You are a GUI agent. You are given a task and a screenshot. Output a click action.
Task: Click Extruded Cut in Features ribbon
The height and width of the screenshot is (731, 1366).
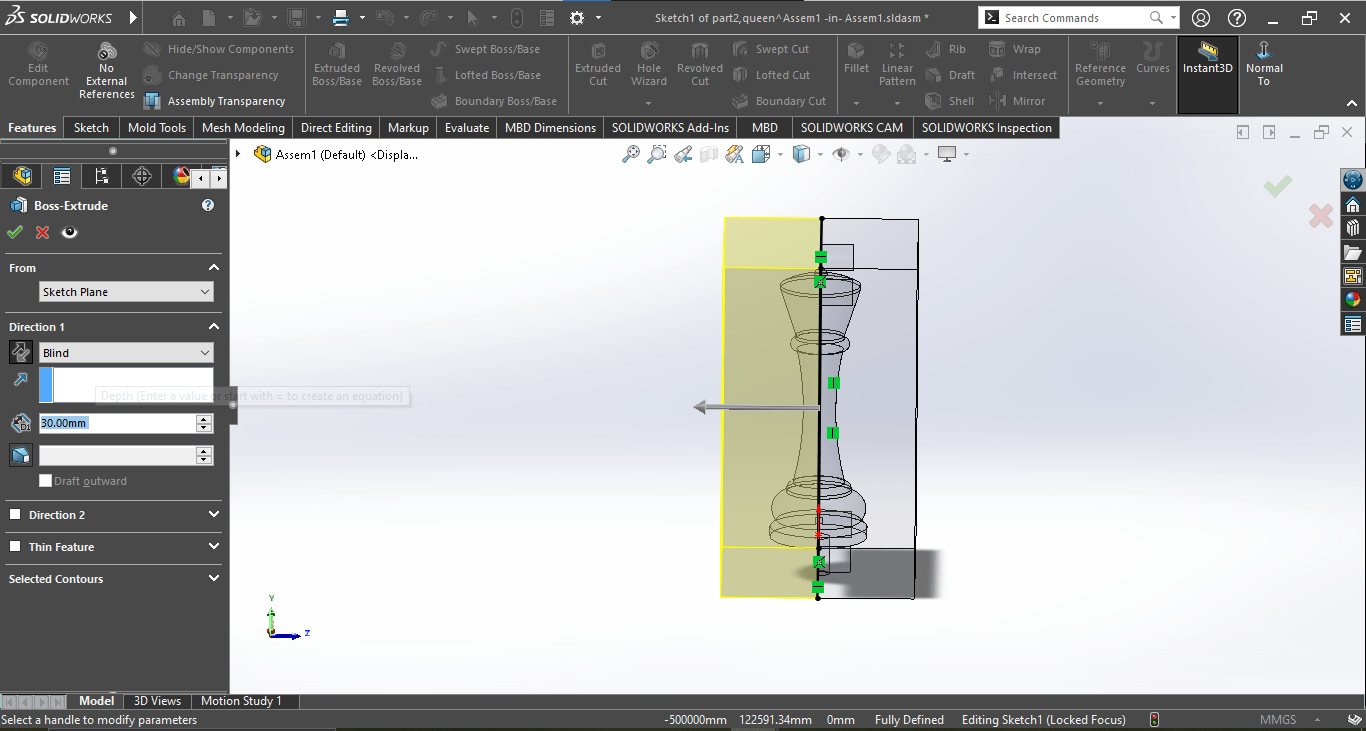598,65
